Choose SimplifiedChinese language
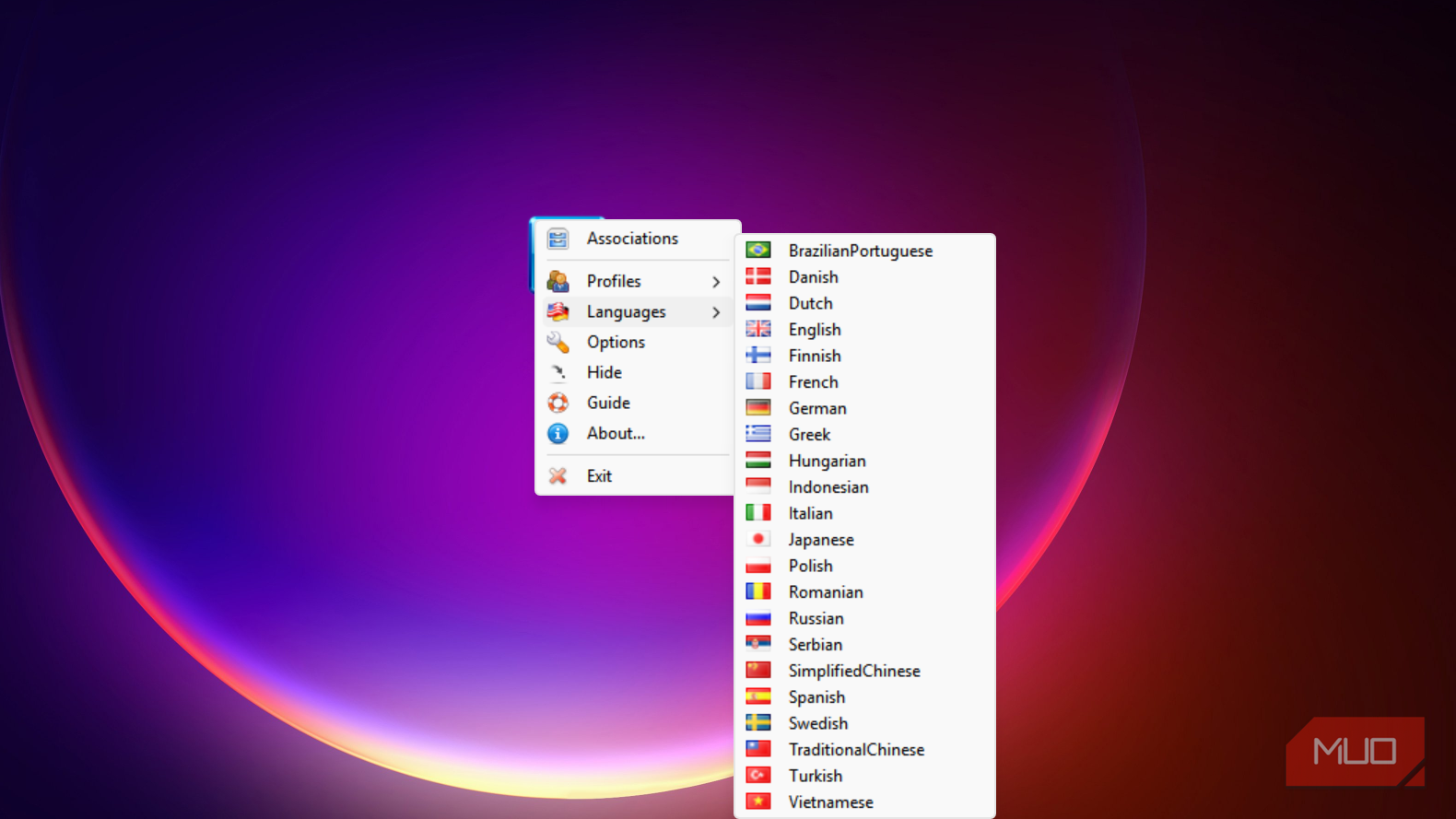This screenshot has width=1456, height=819. pos(864,671)
